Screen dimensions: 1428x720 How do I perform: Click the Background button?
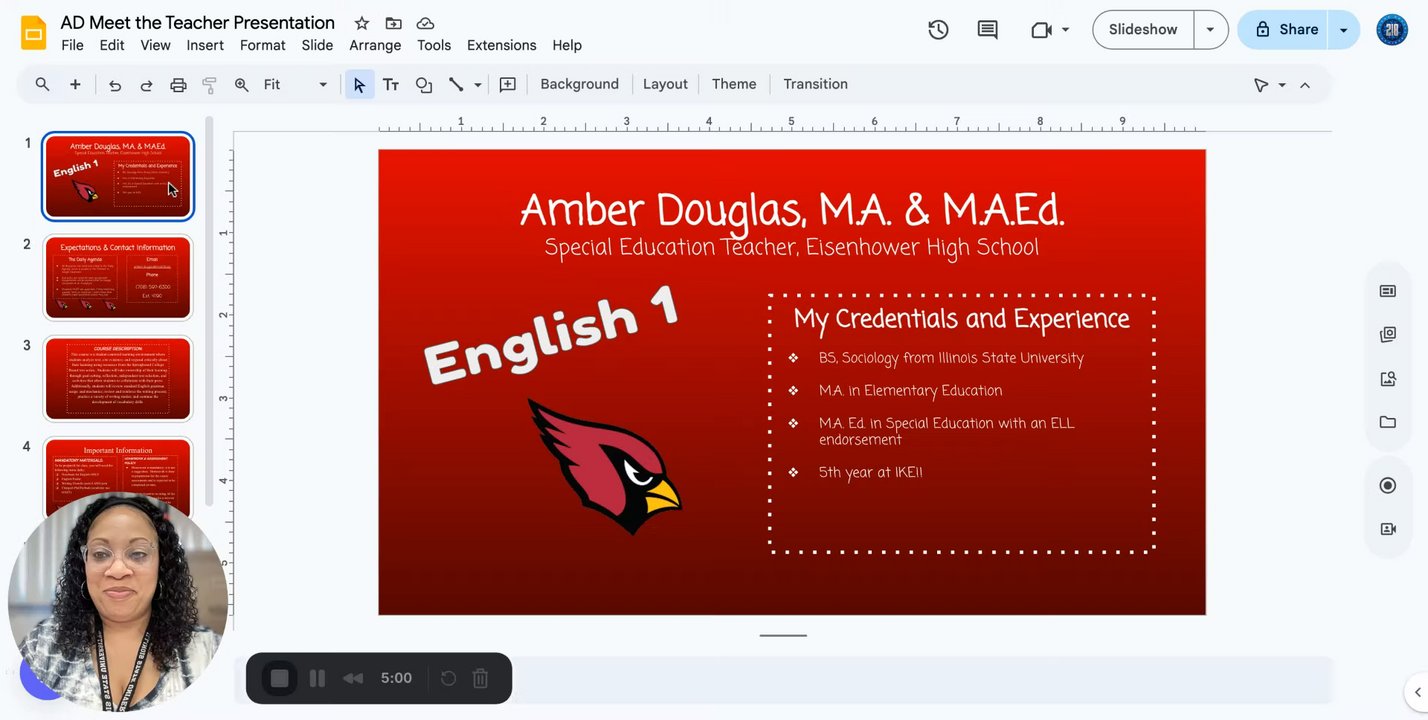pos(580,84)
